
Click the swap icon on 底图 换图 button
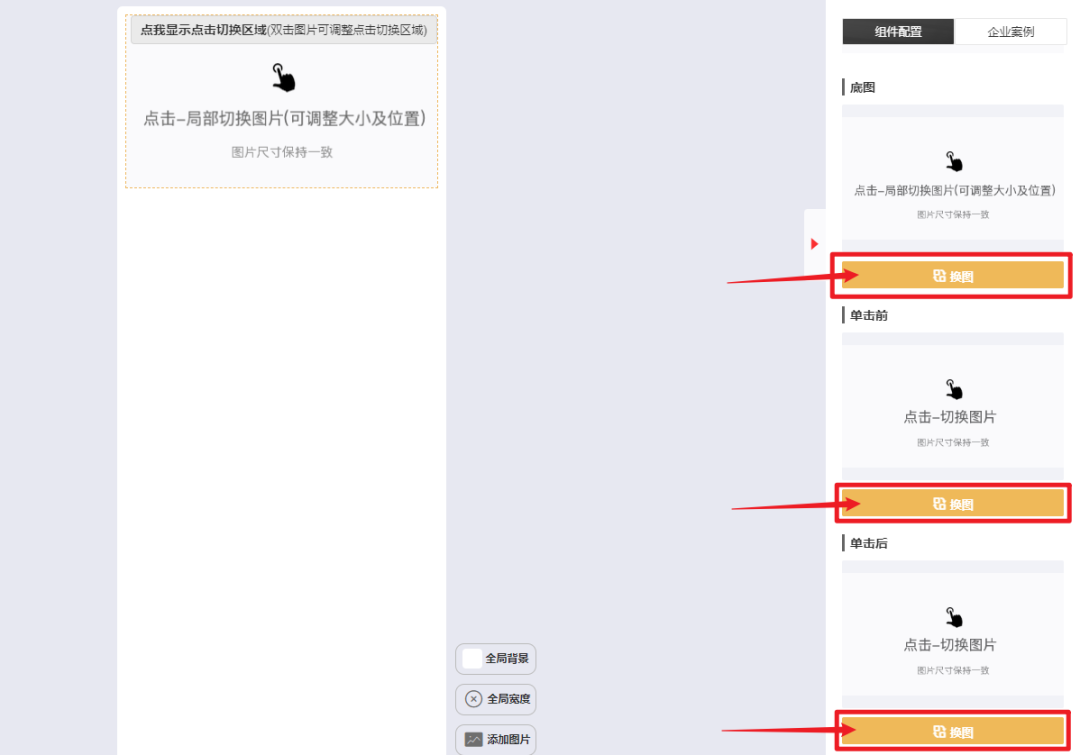(x=939, y=276)
